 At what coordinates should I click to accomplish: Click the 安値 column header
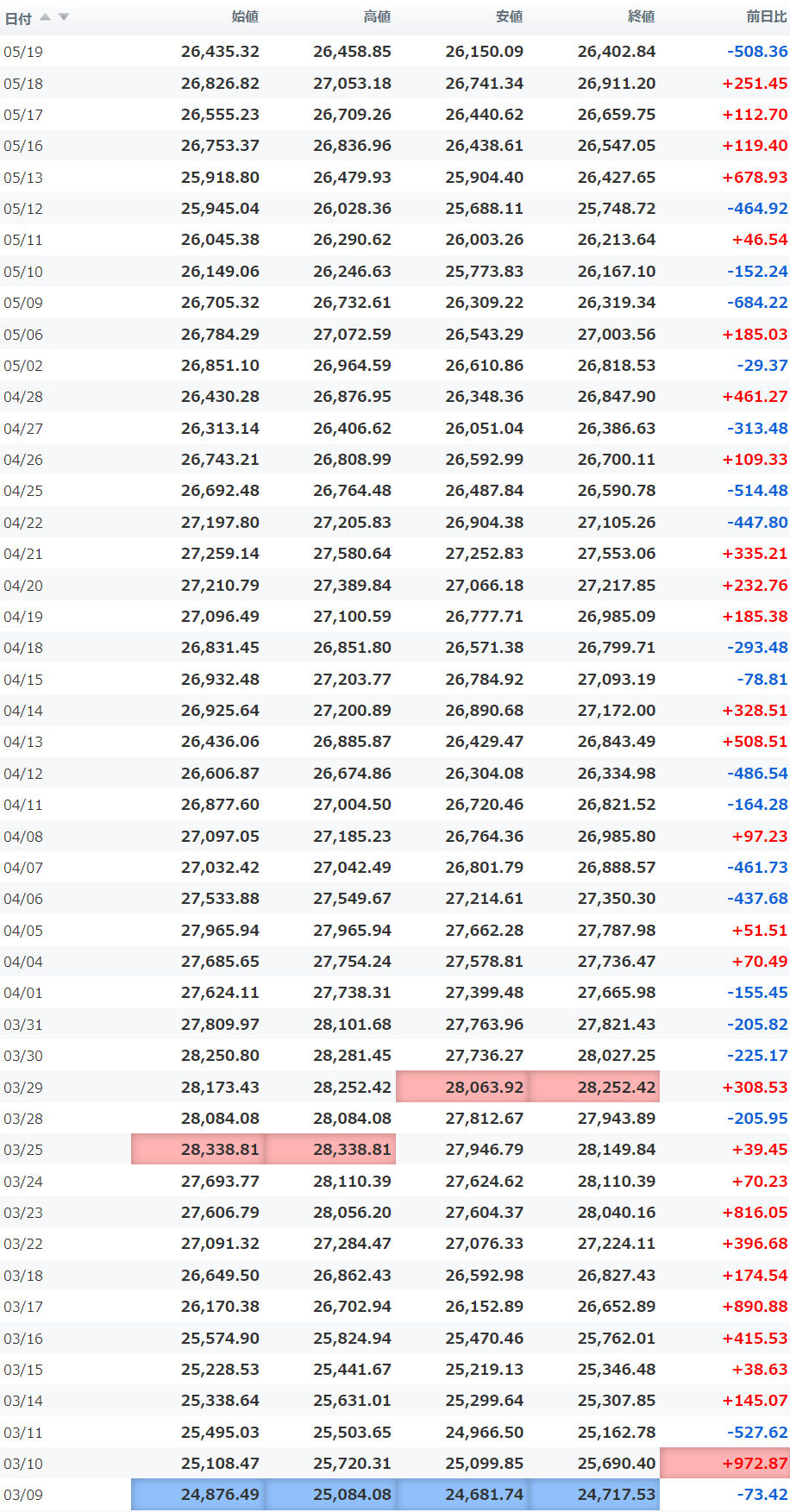[509, 16]
